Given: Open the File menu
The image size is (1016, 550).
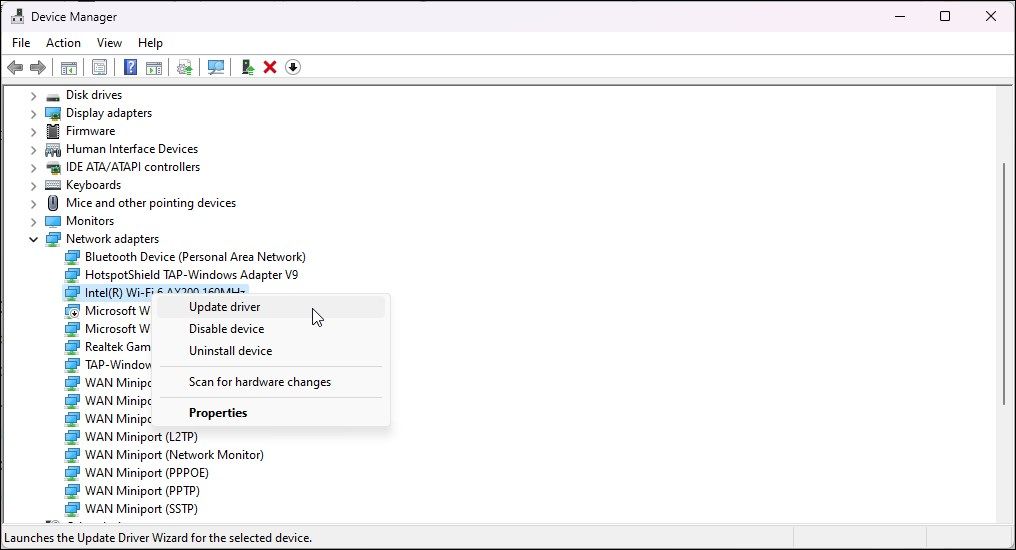Looking at the screenshot, I should (x=21, y=43).
